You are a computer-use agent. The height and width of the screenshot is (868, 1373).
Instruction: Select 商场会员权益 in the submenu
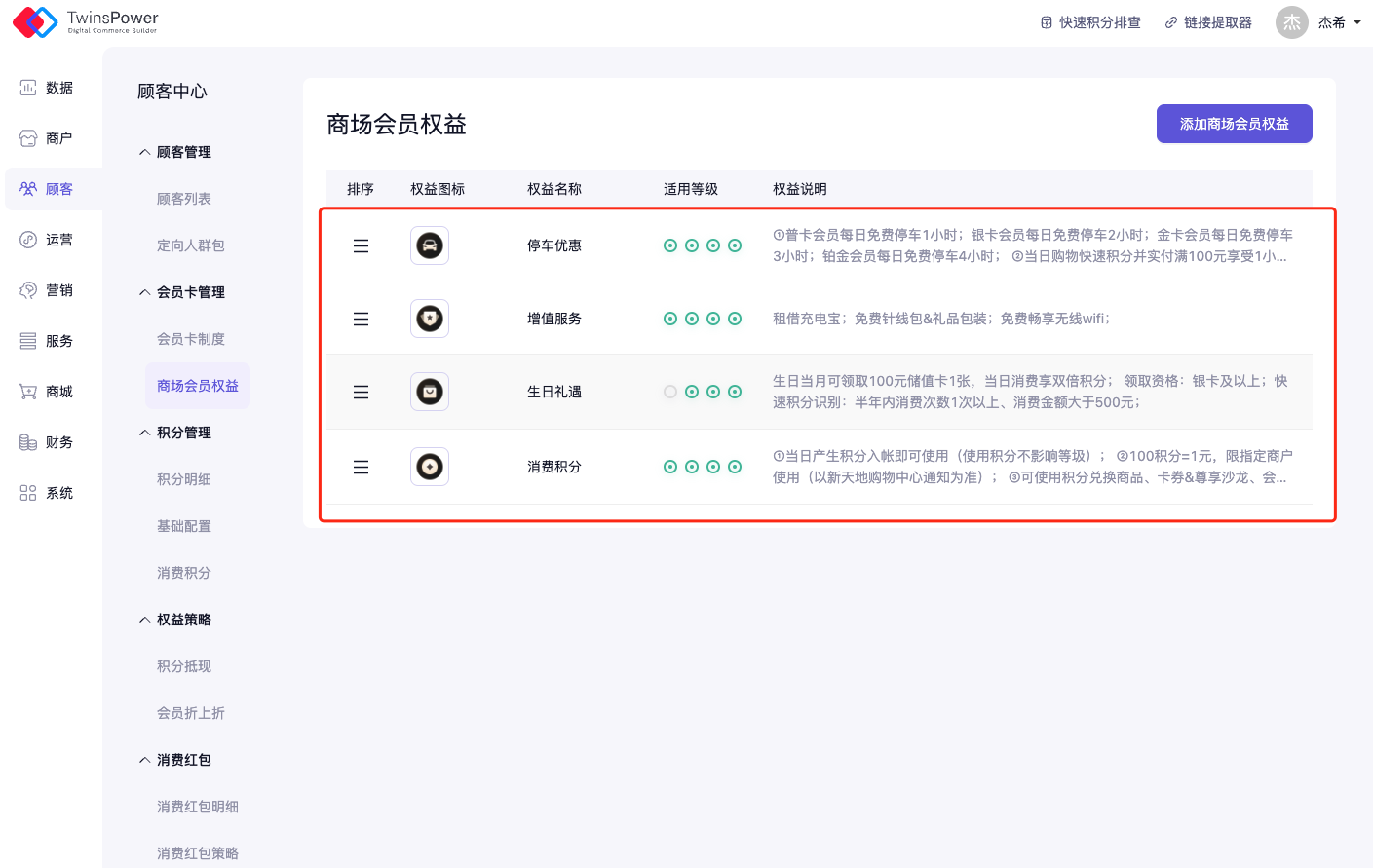198,386
